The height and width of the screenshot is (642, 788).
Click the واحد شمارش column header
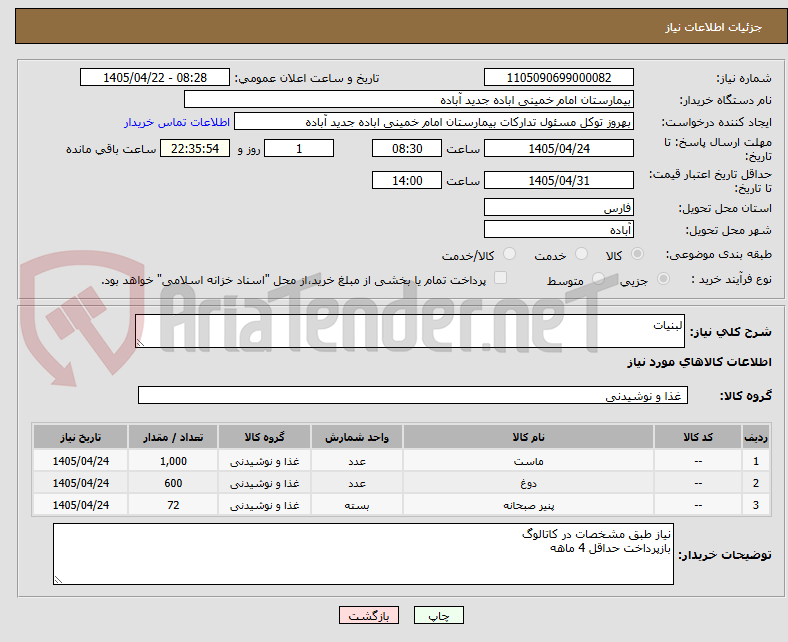[357, 437]
